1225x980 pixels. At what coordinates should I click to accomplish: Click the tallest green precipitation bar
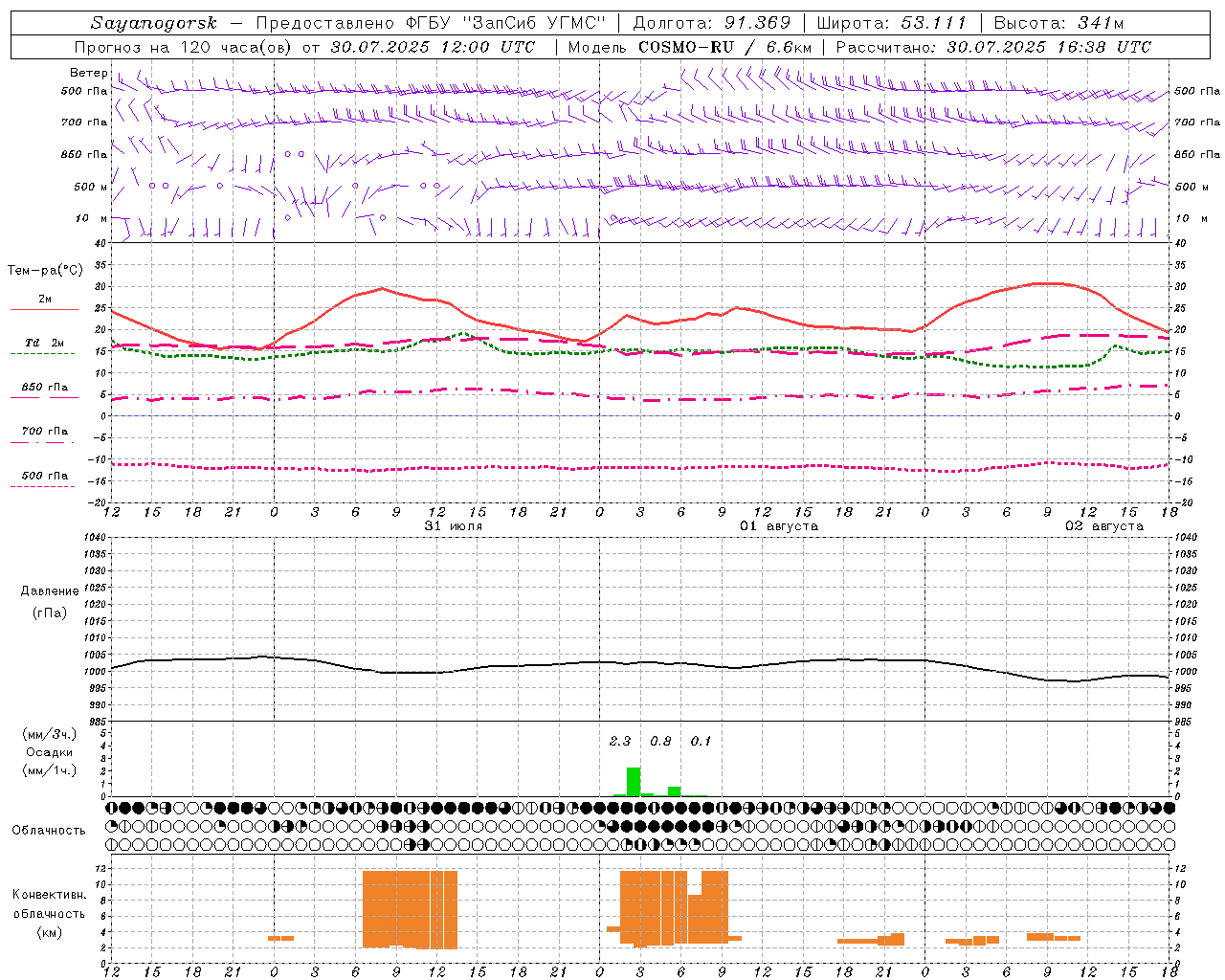pyautogui.click(x=634, y=782)
